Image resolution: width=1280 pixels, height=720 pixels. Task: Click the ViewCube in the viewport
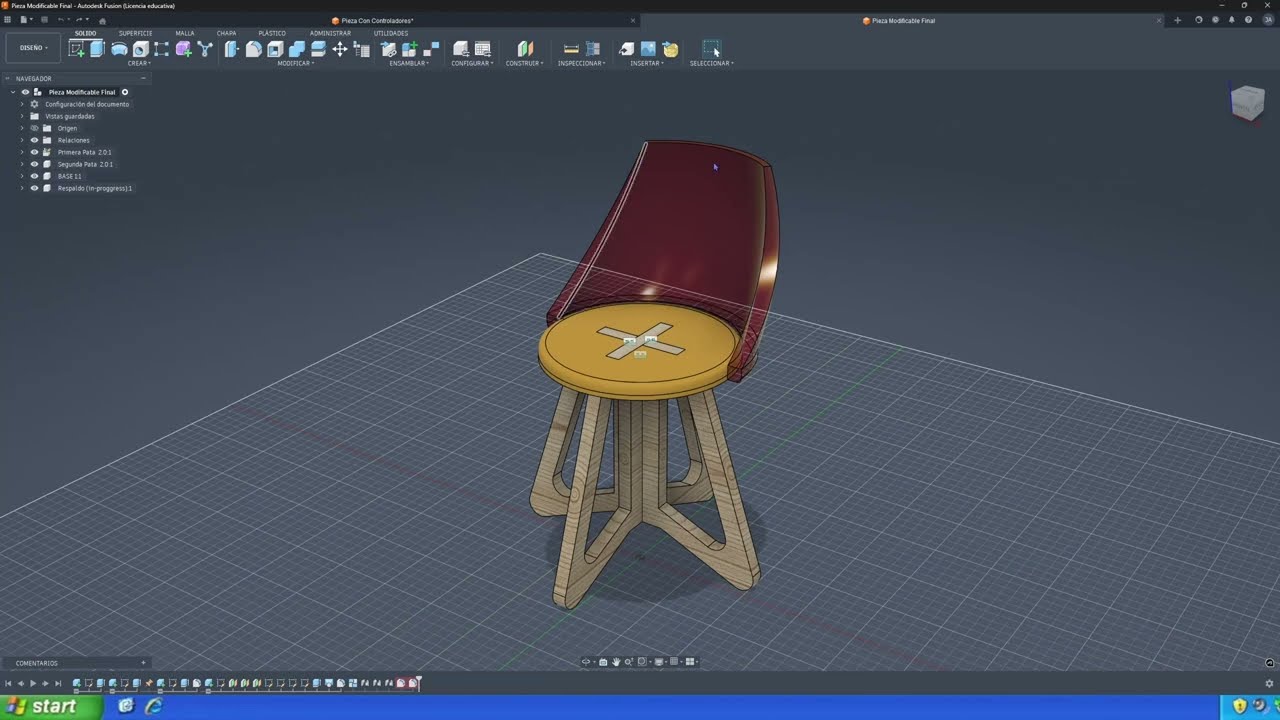[1247, 102]
